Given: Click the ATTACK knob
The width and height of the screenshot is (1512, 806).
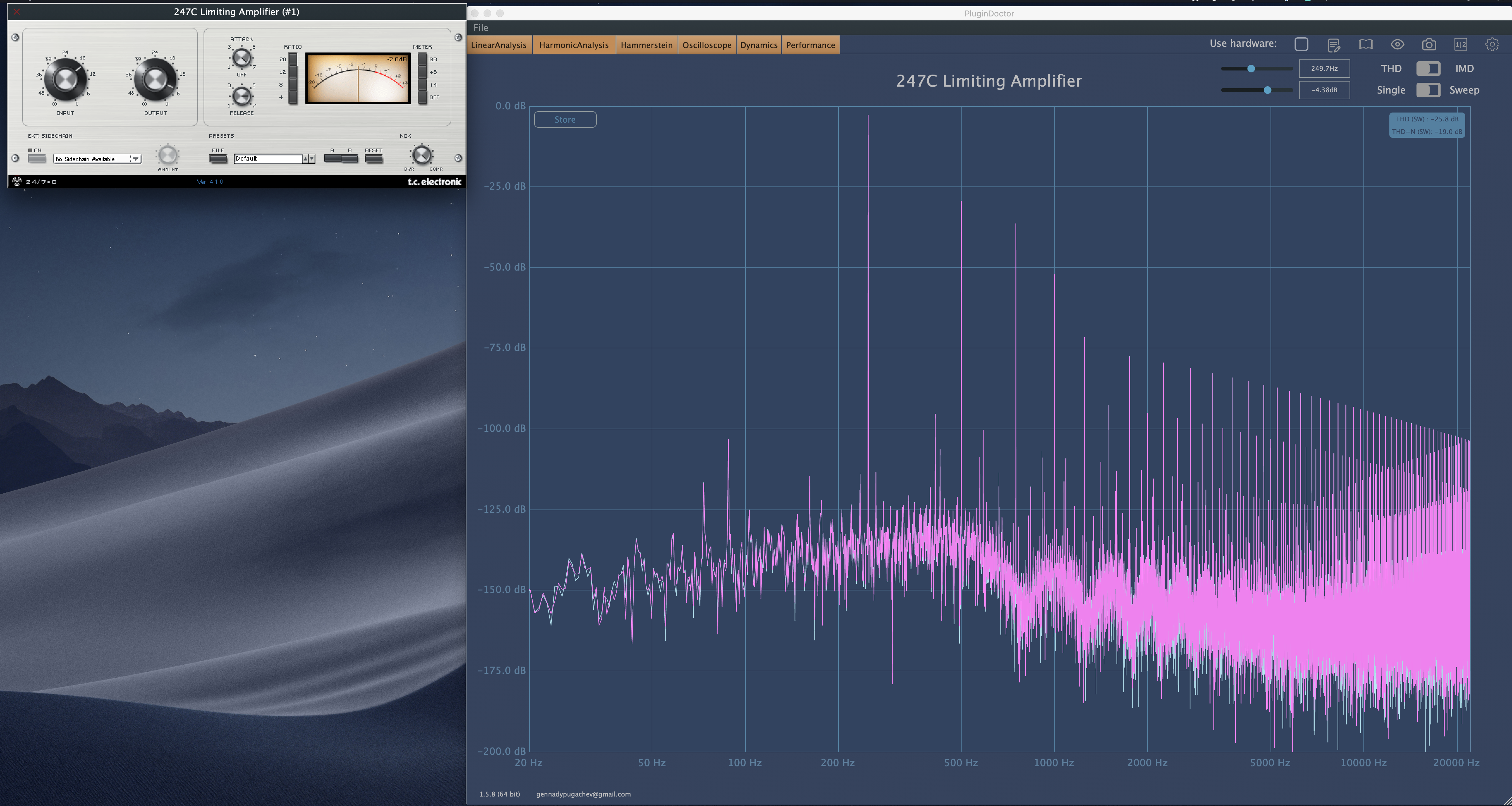Looking at the screenshot, I should (241, 58).
